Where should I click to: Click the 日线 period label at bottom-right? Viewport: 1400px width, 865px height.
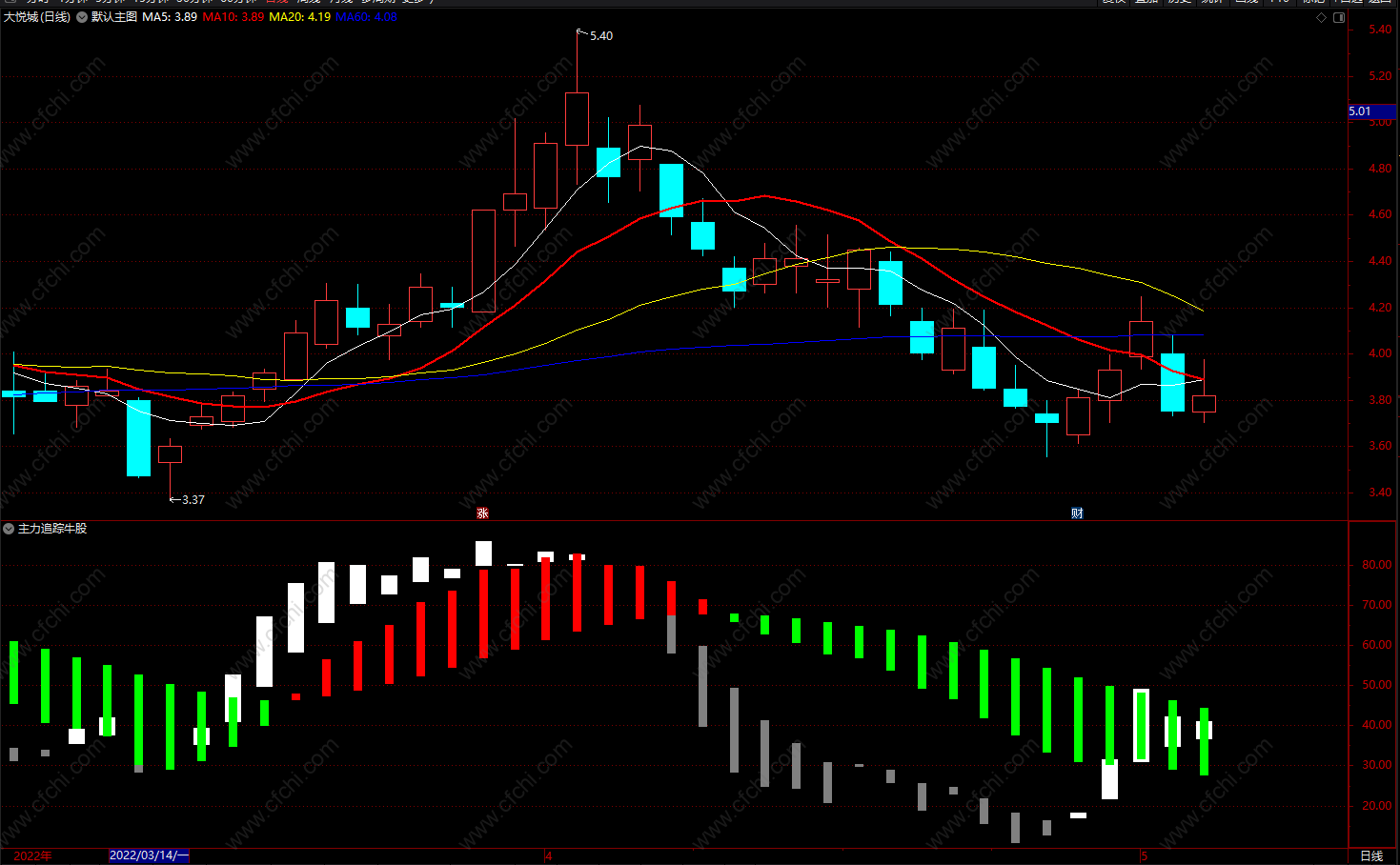pyautogui.click(x=1371, y=855)
